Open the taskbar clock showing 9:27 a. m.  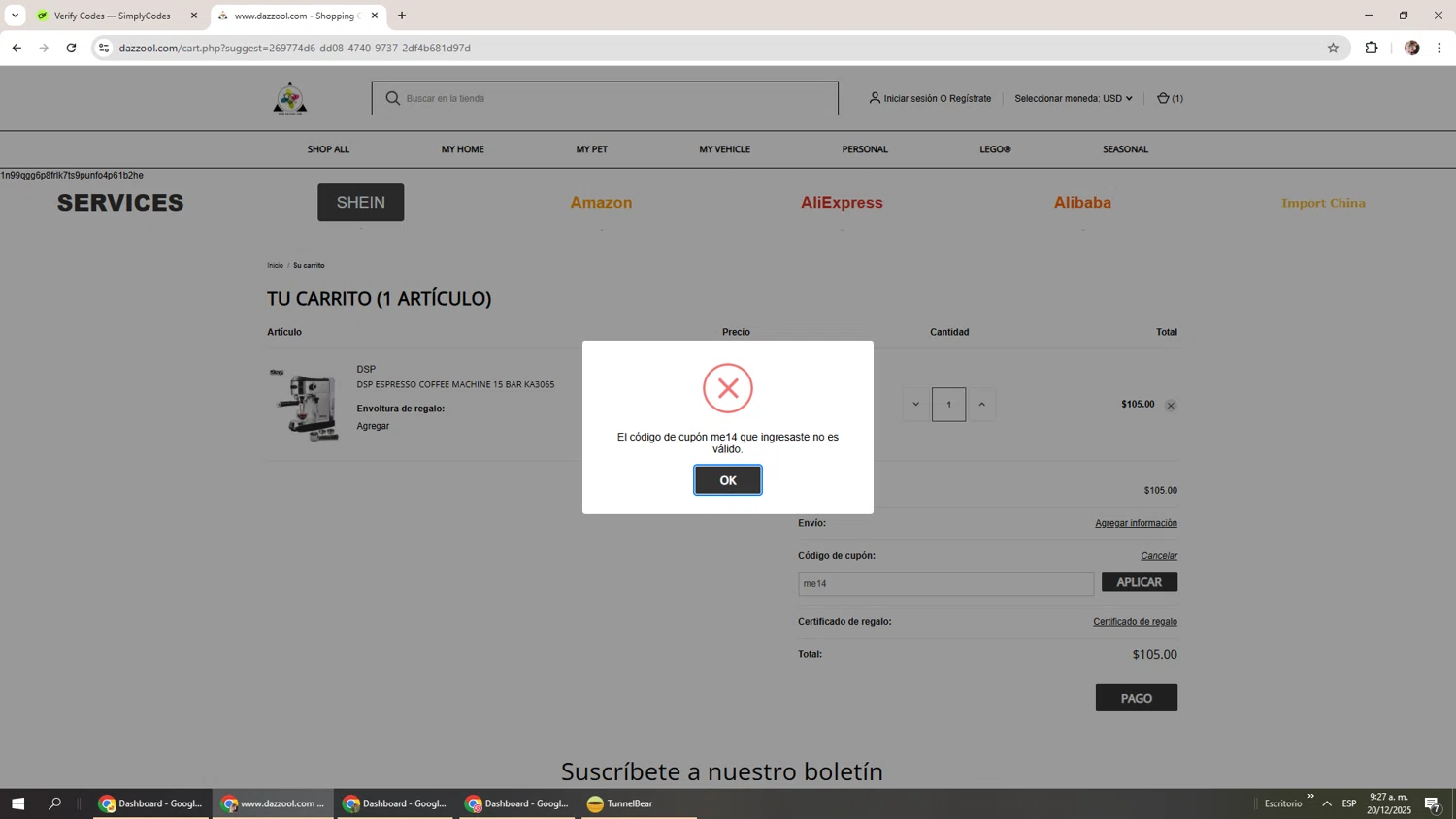pyautogui.click(x=1389, y=803)
